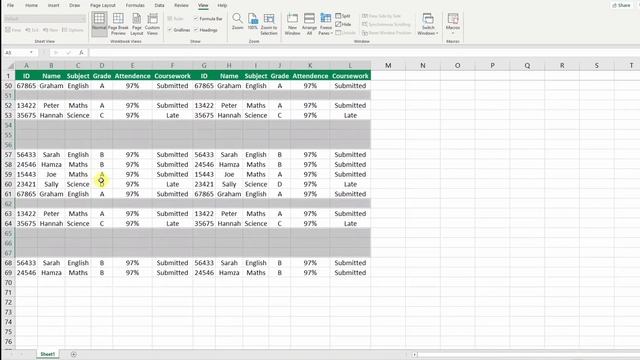640x360 pixels.
Task: Click View Side by Side
Action: pyautogui.click(x=382, y=16)
